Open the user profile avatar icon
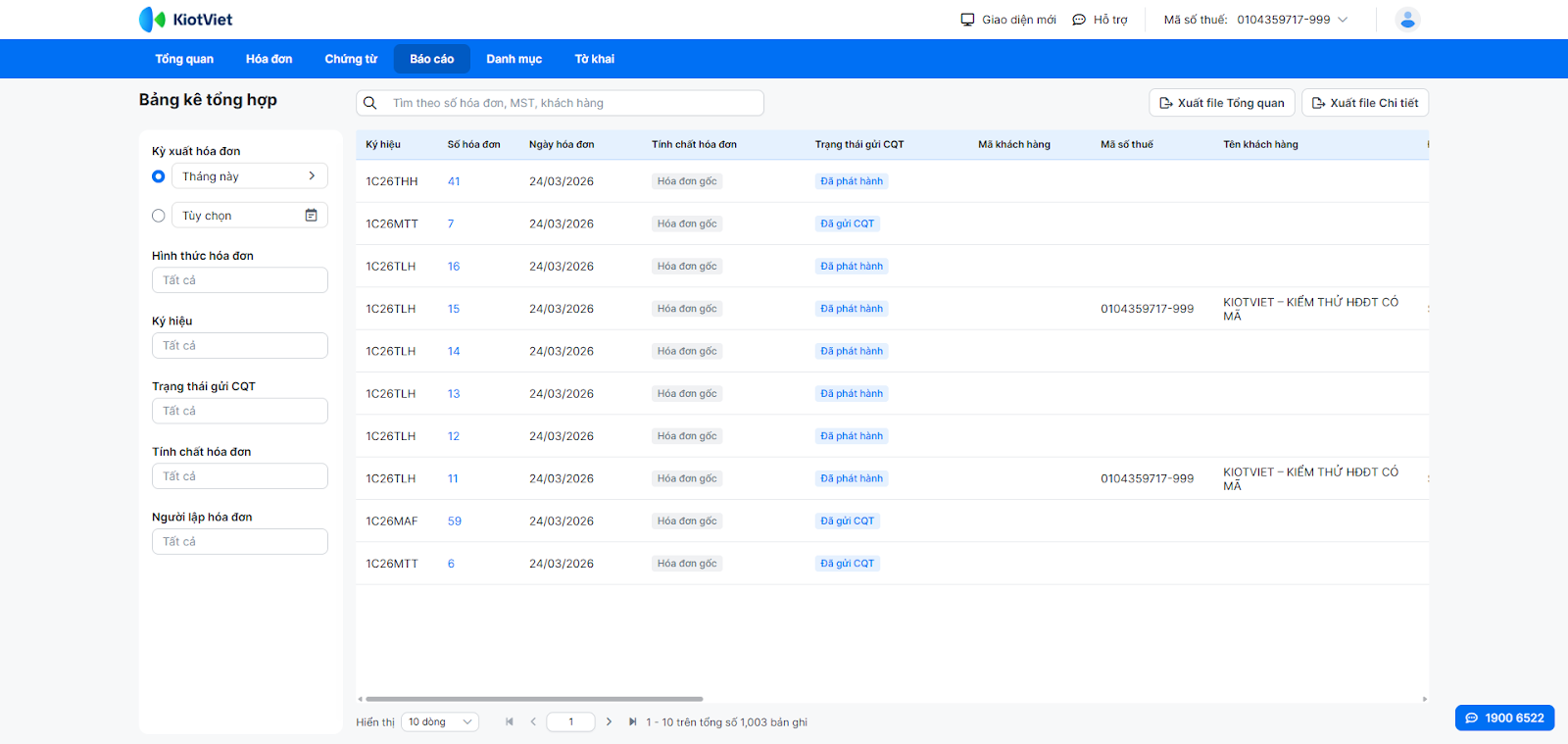This screenshot has height=744, width=1568. (x=1407, y=20)
